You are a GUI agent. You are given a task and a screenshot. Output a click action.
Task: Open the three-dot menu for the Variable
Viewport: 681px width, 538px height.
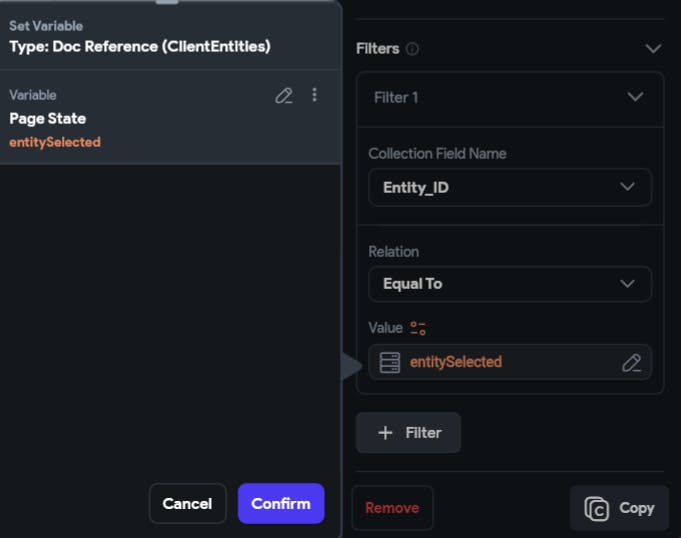coord(314,95)
